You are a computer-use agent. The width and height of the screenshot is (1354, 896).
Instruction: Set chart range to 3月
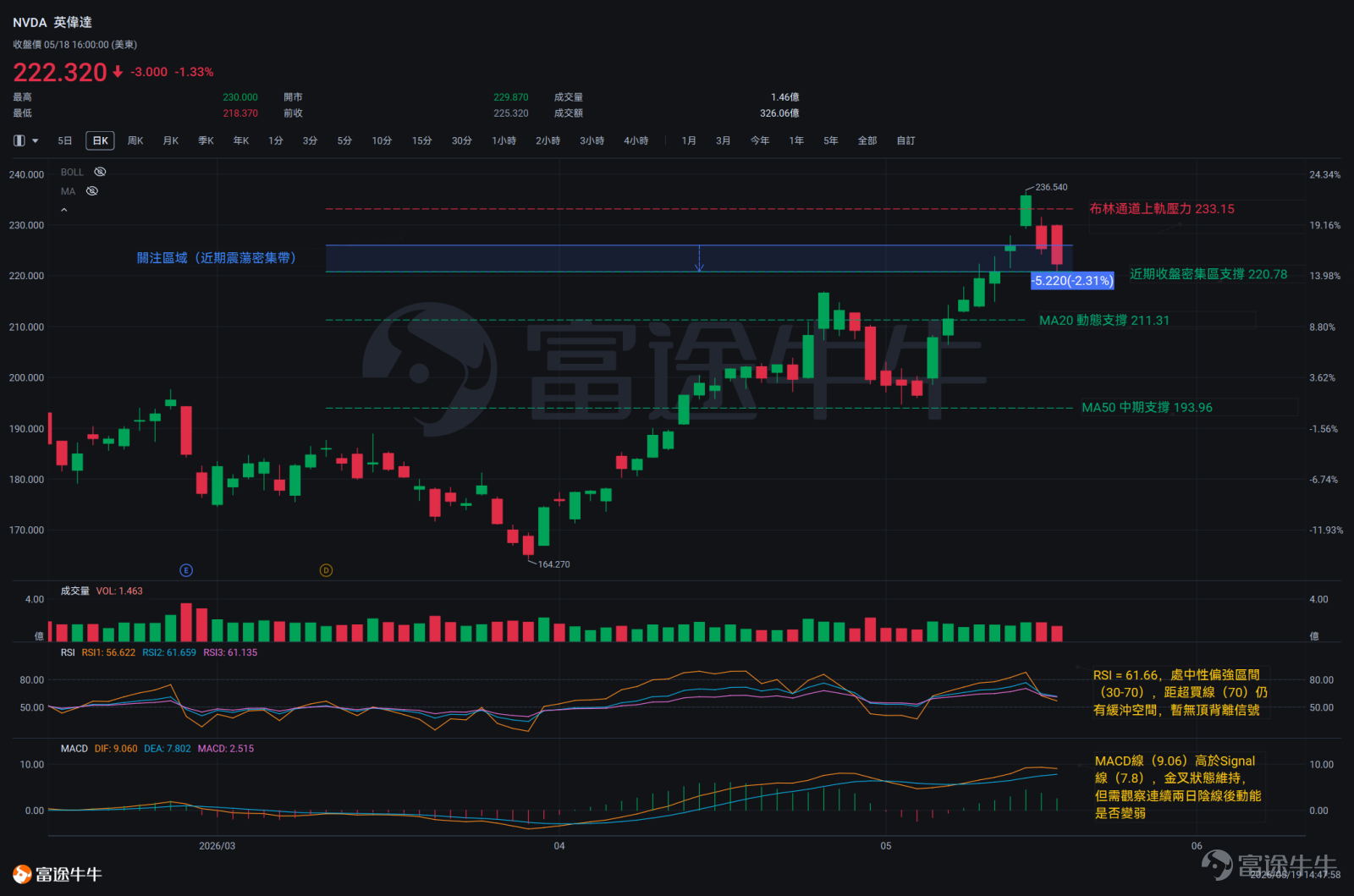pyautogui.click(x=724, y=140)
